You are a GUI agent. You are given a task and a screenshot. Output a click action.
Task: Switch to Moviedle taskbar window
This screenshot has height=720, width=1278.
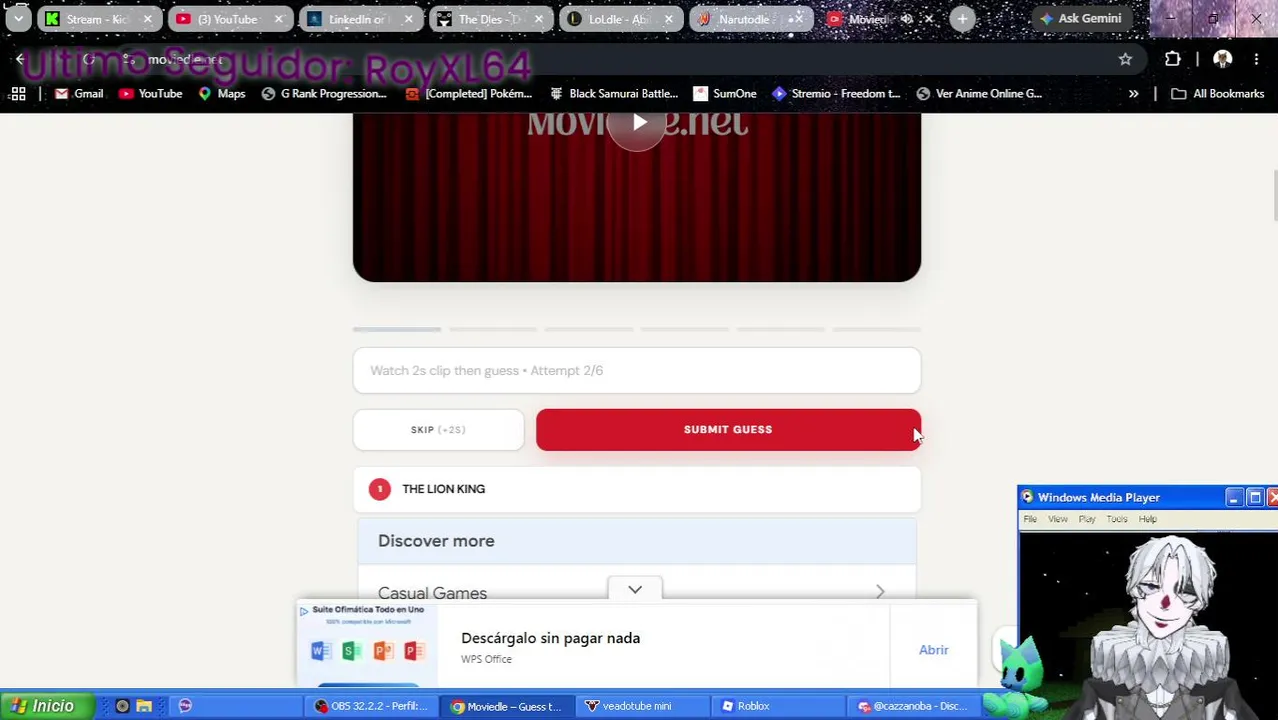[506, 706]
